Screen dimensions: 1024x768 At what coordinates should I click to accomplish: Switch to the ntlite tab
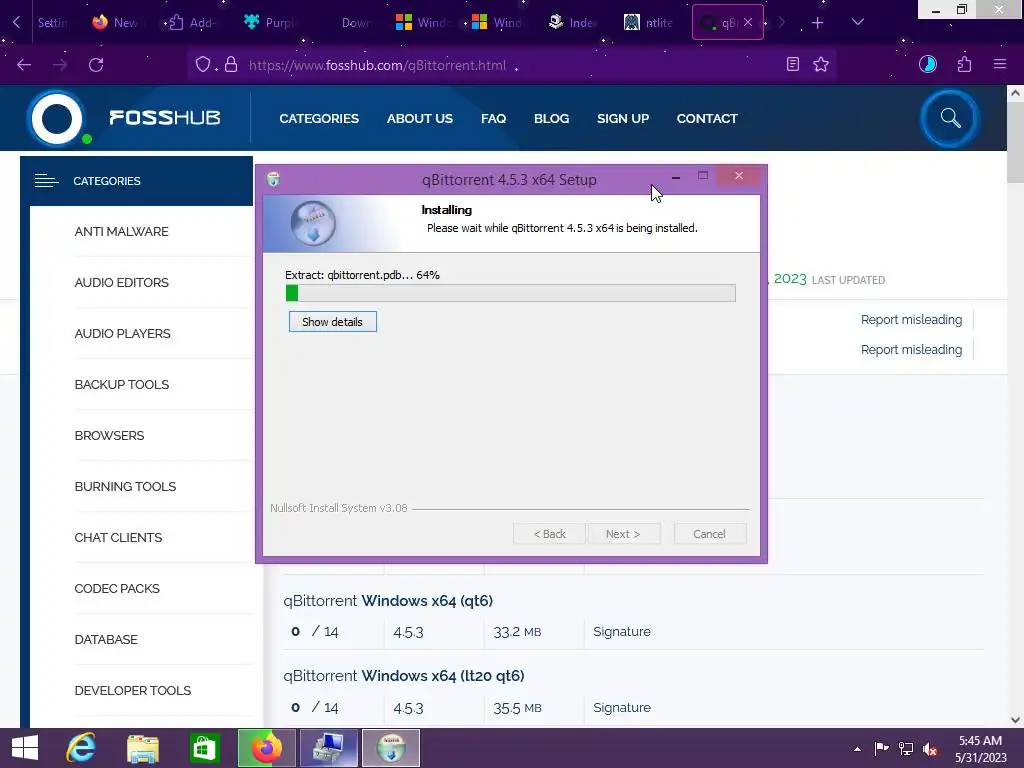click(x=648, y=22)
